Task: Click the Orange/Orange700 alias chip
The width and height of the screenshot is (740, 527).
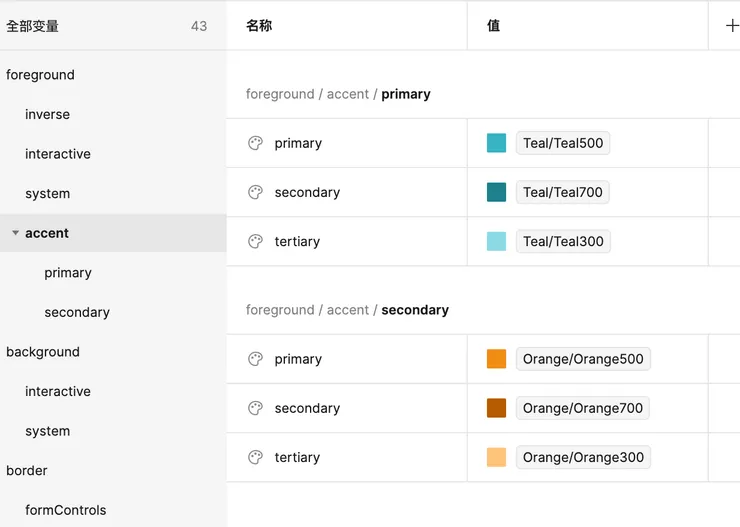Action: pos(583,408)
